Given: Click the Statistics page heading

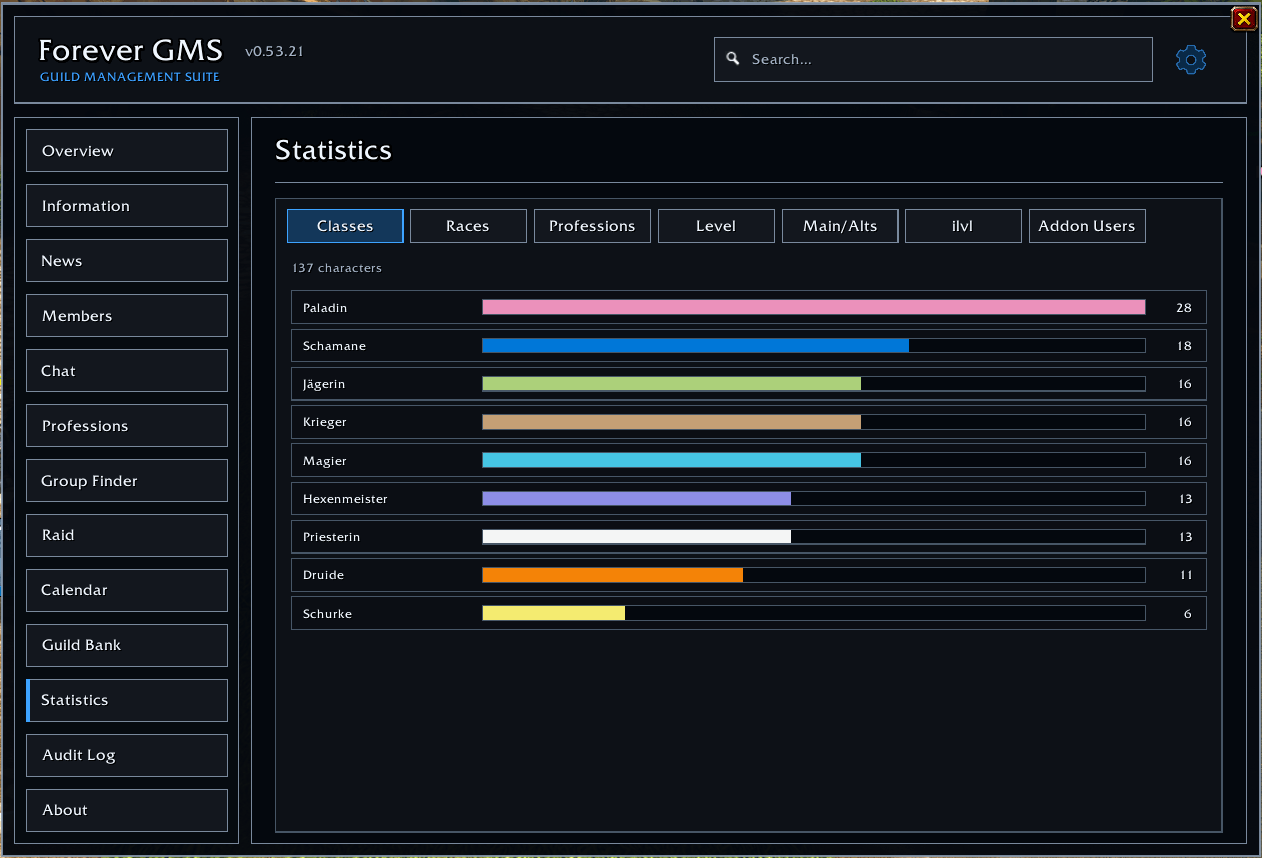Looking at the screenshot, I should click(x=333, y=150).
